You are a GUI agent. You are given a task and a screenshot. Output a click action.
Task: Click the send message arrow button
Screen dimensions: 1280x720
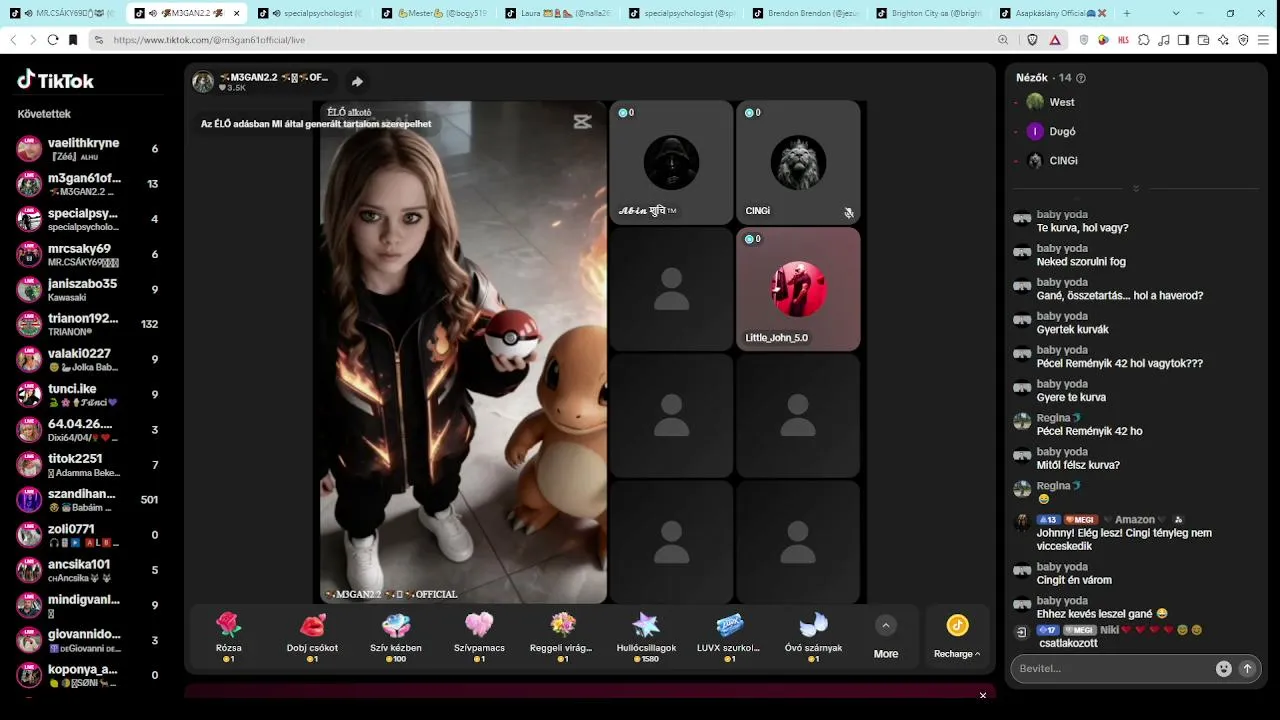(1247, 669)
